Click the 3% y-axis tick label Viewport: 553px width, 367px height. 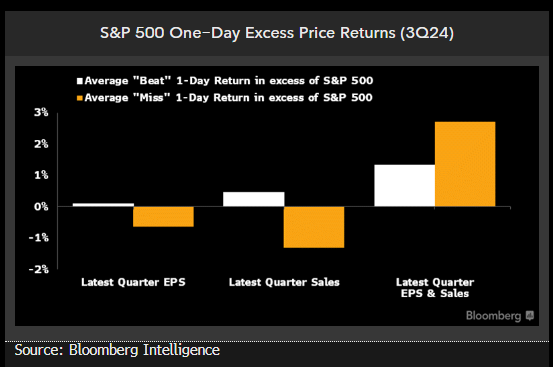pyautogui.click(x=41, y=112)
